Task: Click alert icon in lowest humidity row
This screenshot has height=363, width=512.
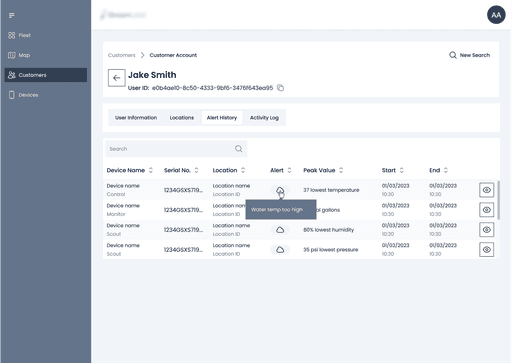Action: coord(280,230)
